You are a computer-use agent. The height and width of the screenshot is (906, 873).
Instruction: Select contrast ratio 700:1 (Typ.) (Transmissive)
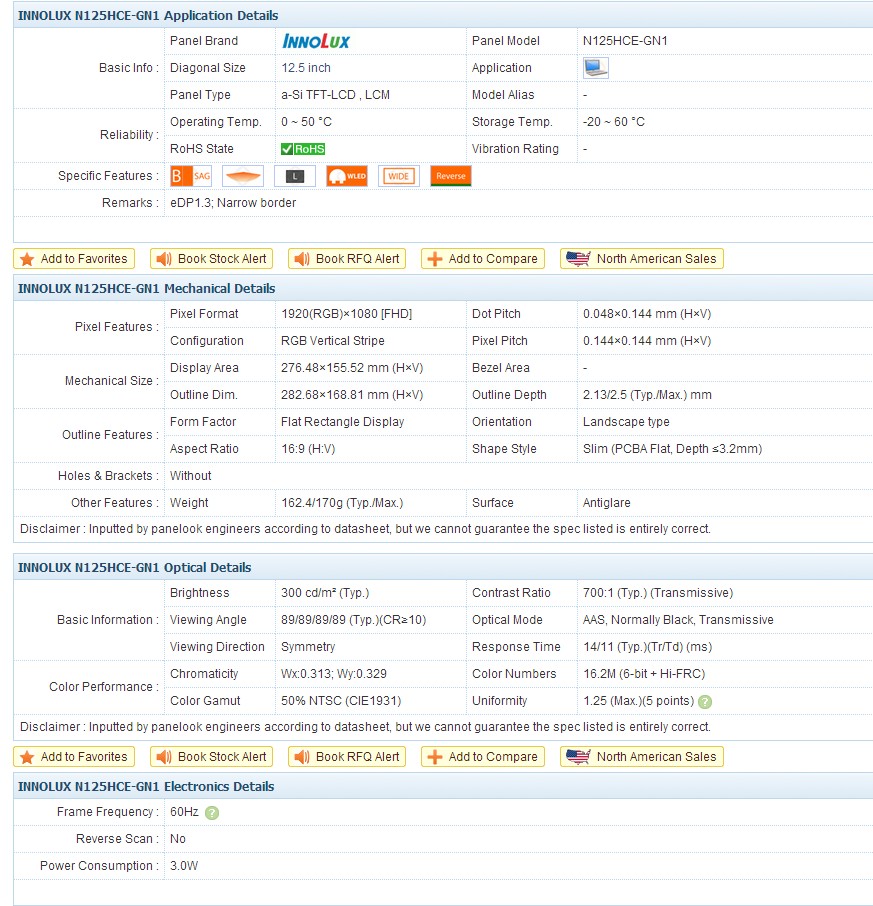coord(658,593)
